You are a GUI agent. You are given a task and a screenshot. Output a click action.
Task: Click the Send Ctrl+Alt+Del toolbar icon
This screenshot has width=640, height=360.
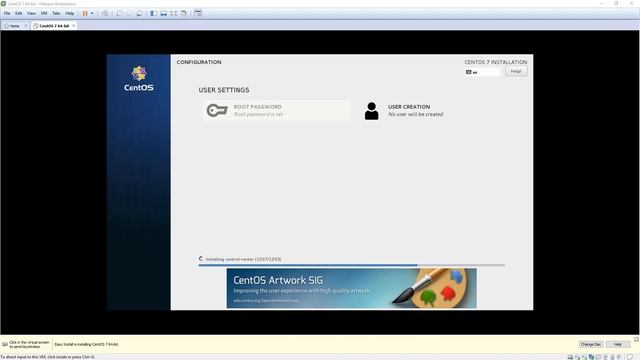click(x=105, y=13)
